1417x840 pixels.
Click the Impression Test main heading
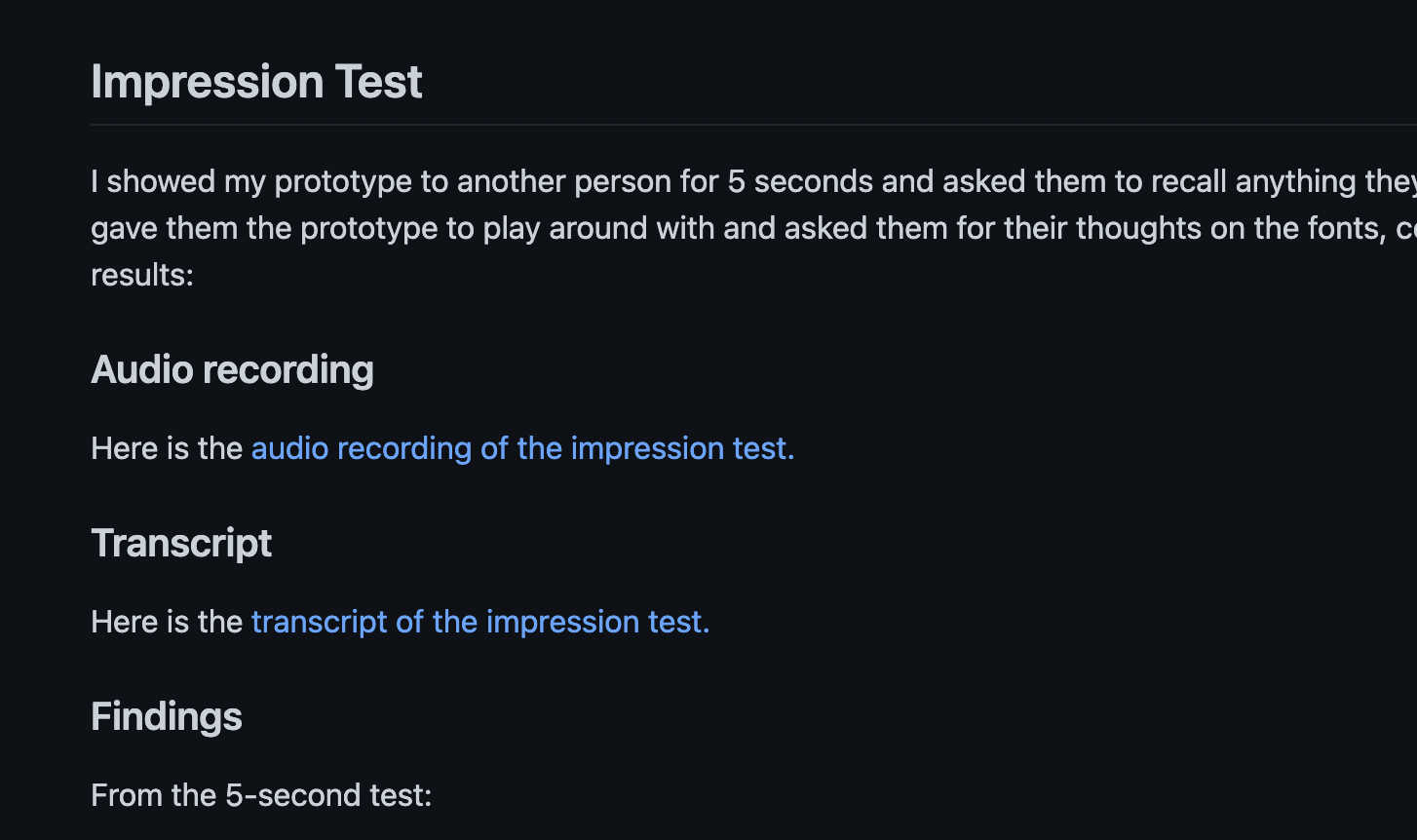pyautogui.click(x=256, y=82)
